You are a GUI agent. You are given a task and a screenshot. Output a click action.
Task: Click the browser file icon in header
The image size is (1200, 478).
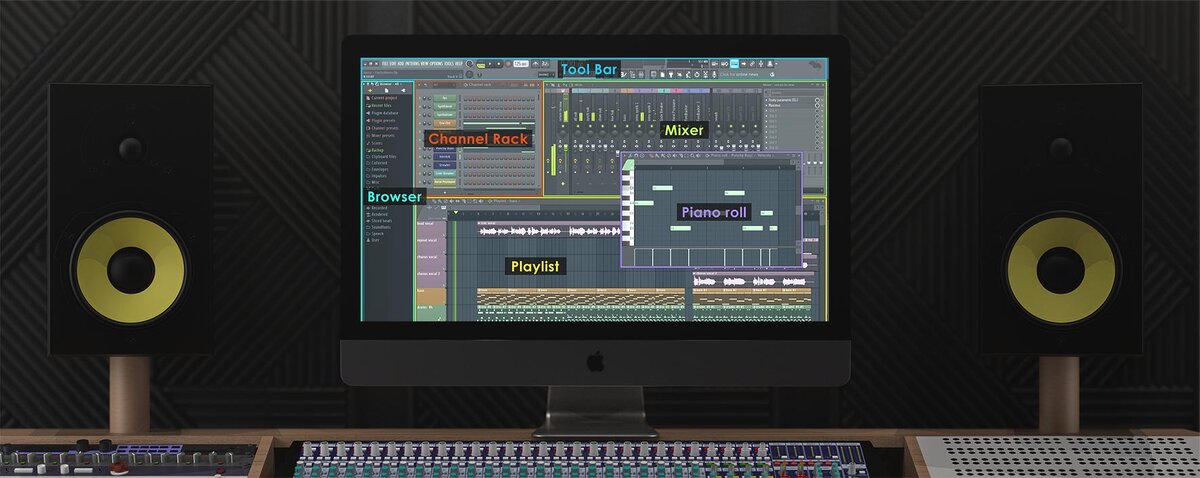click(386, 91)
